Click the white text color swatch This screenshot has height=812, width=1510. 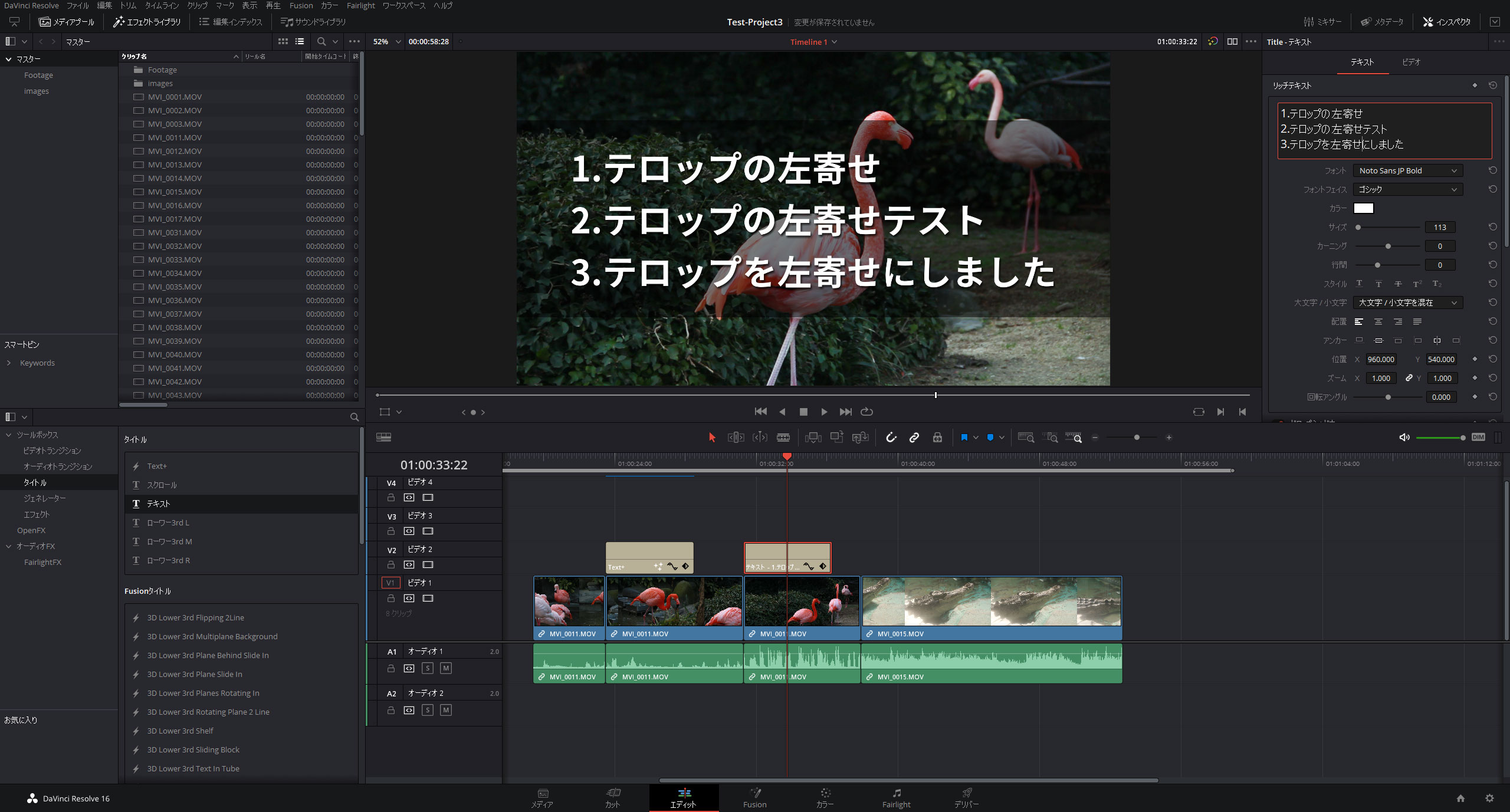(x=1363, y=208)
